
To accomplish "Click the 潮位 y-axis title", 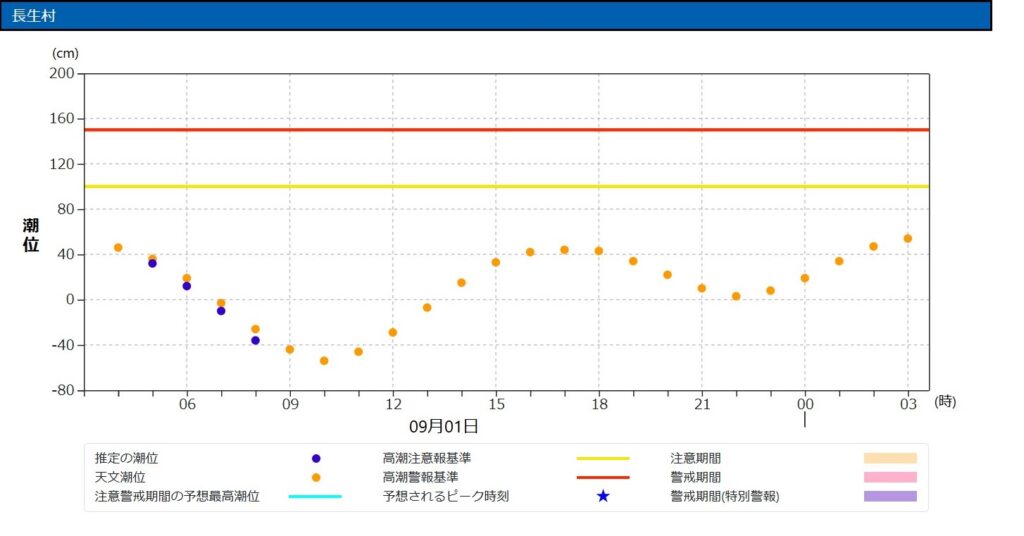I will click(x=31, y=235).
